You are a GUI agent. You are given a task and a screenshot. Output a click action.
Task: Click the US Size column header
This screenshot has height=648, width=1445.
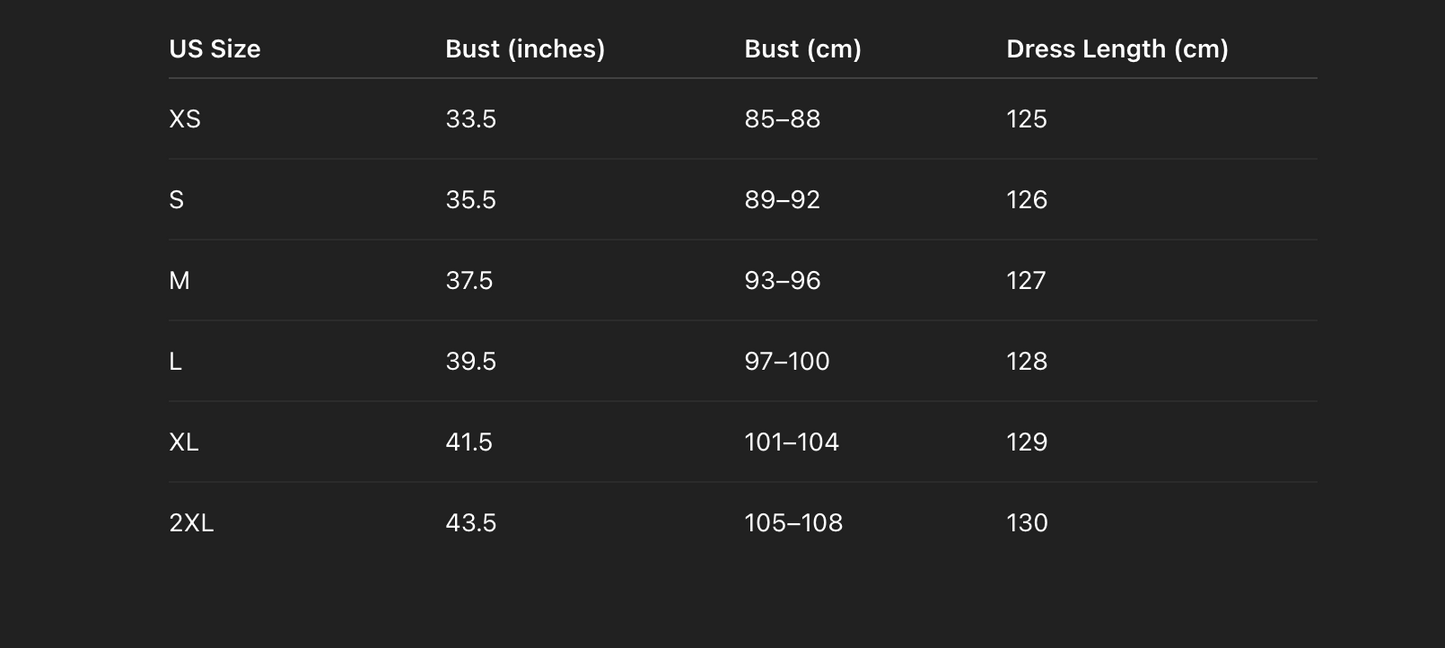click(214, 49)
